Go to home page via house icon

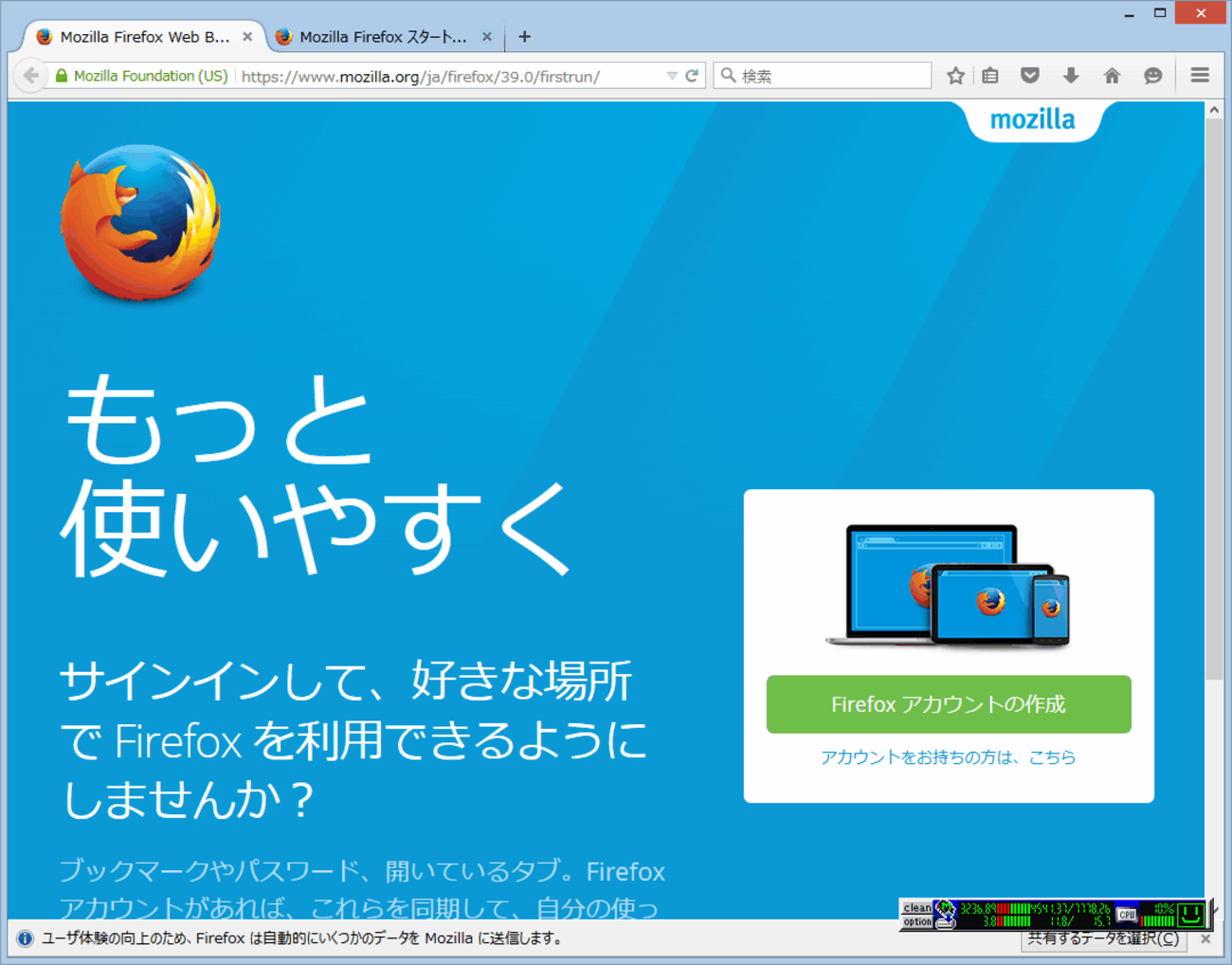(x=1112, y=76)
